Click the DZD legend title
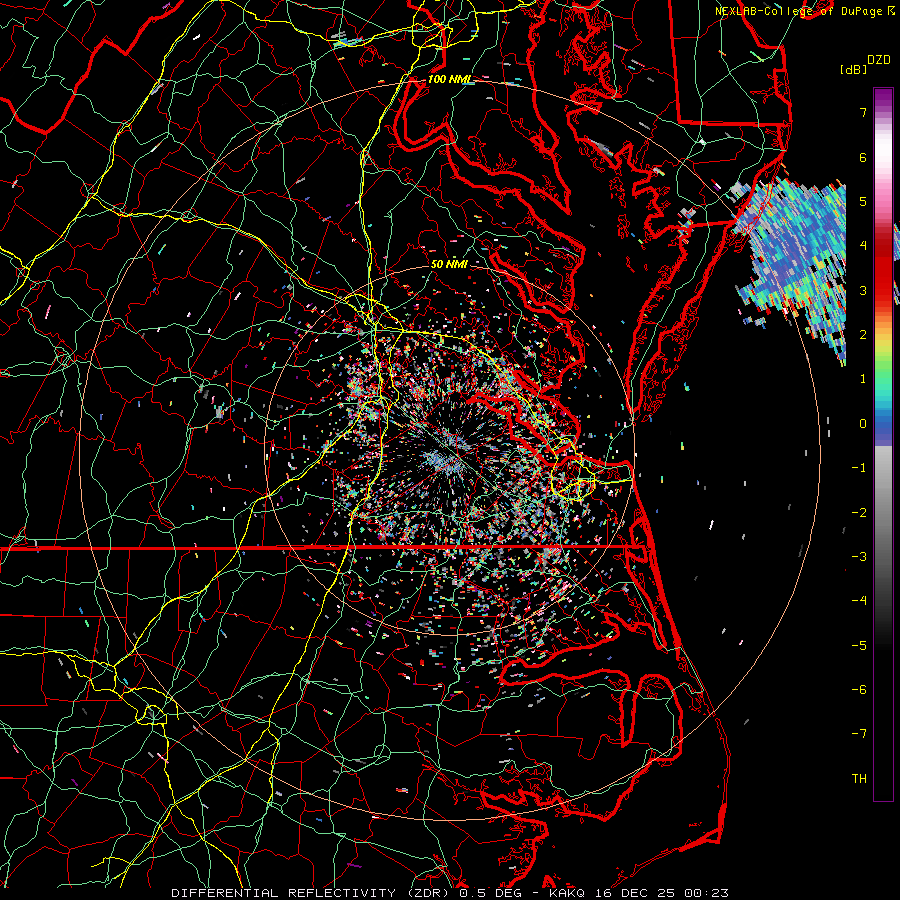The width and height of the screenshot is (900, 900). coord(879,60)
